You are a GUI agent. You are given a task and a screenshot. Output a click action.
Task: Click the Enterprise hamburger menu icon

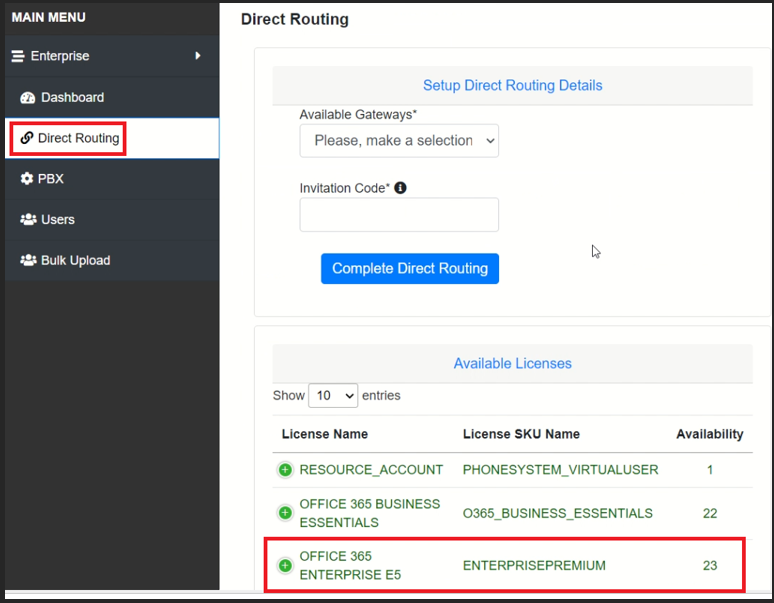tap(18, 56)
